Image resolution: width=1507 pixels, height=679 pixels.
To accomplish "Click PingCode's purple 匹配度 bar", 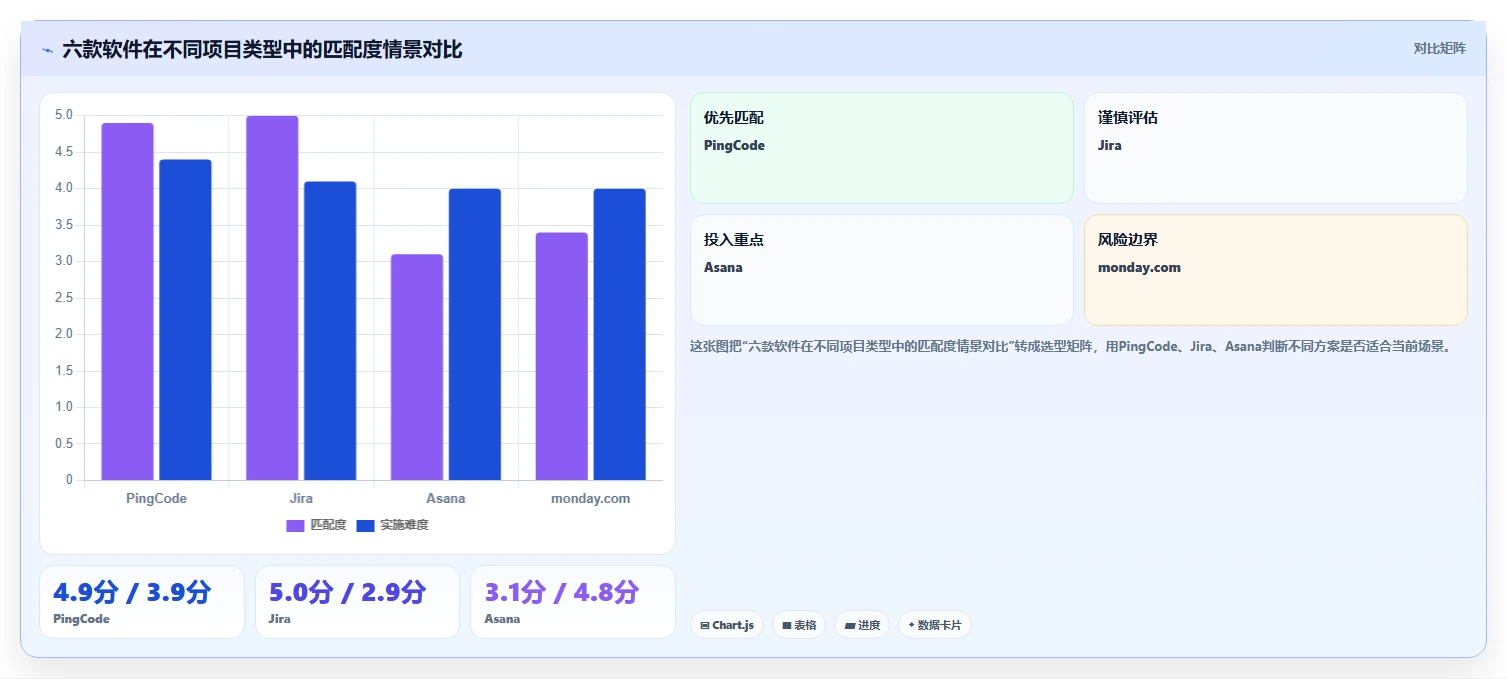I will point(127,301).
